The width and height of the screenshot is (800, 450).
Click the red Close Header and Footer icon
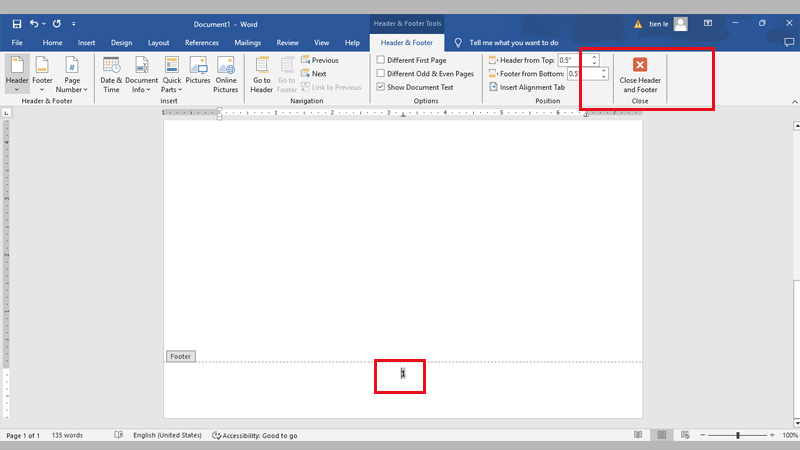(640, 65)
